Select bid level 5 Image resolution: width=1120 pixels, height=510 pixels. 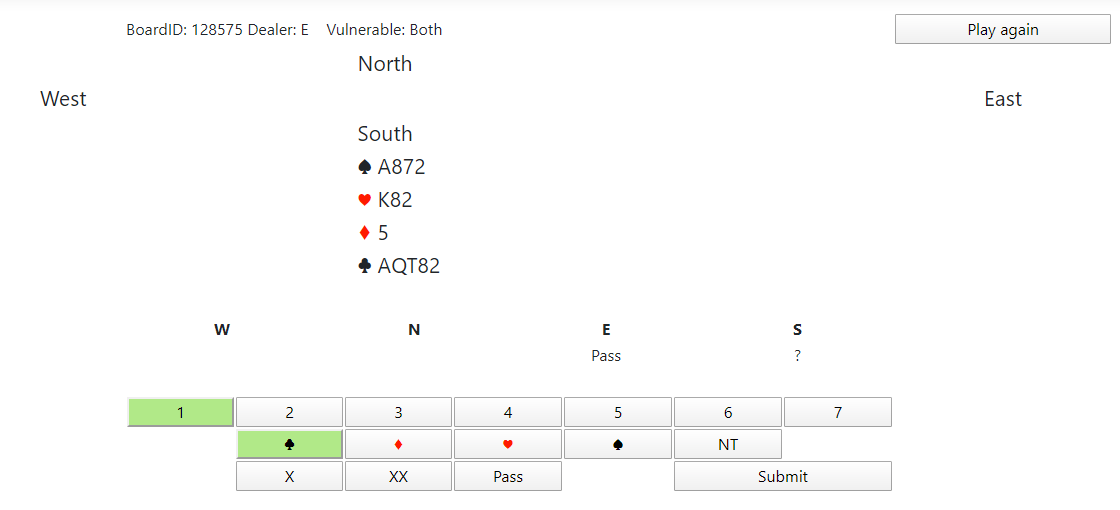(618, 412)
